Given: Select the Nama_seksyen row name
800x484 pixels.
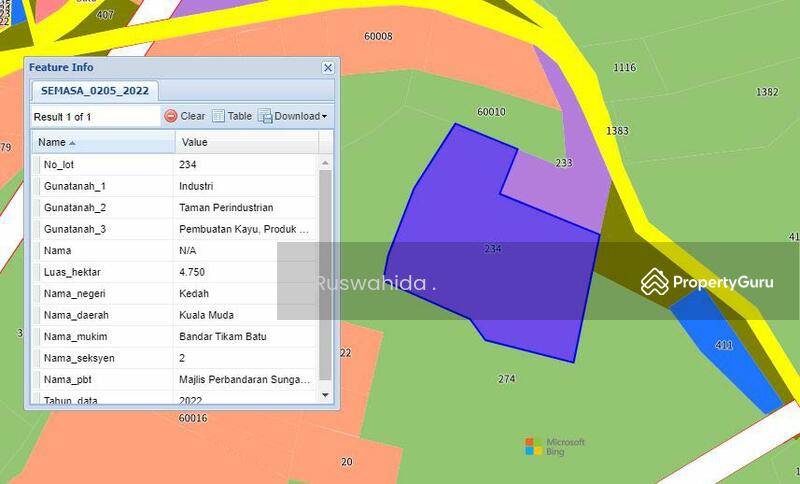Looking at the screenshot, I should pos(79,358).
